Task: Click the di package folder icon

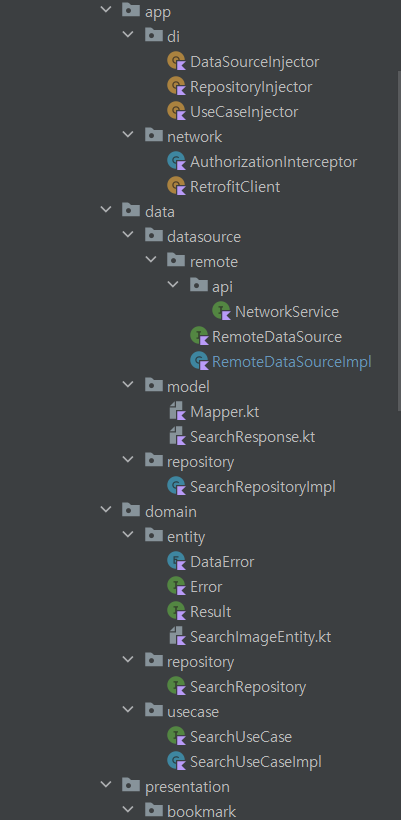Action: coord(153,36)
